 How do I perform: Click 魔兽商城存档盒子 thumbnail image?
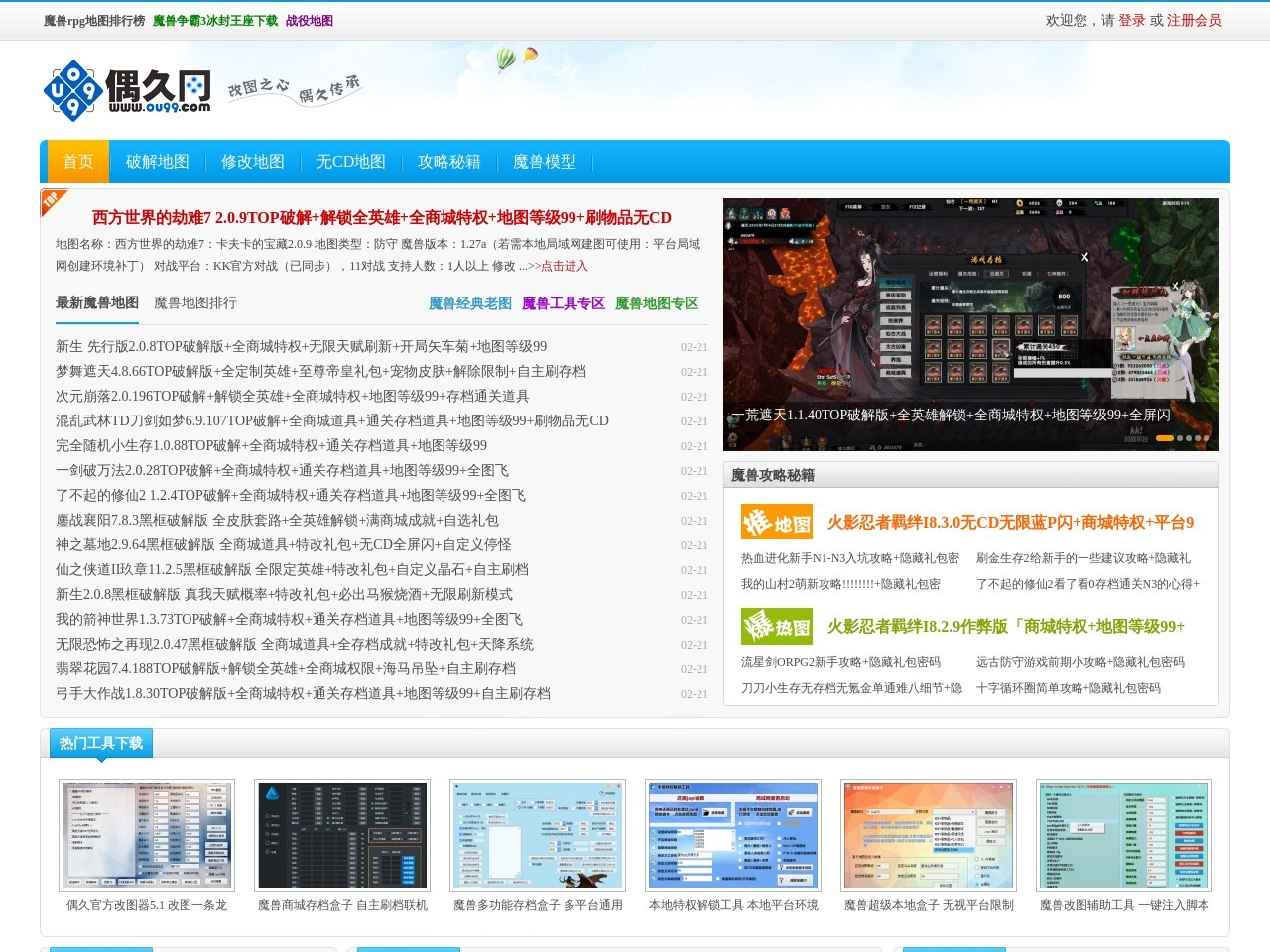point(342,836)
